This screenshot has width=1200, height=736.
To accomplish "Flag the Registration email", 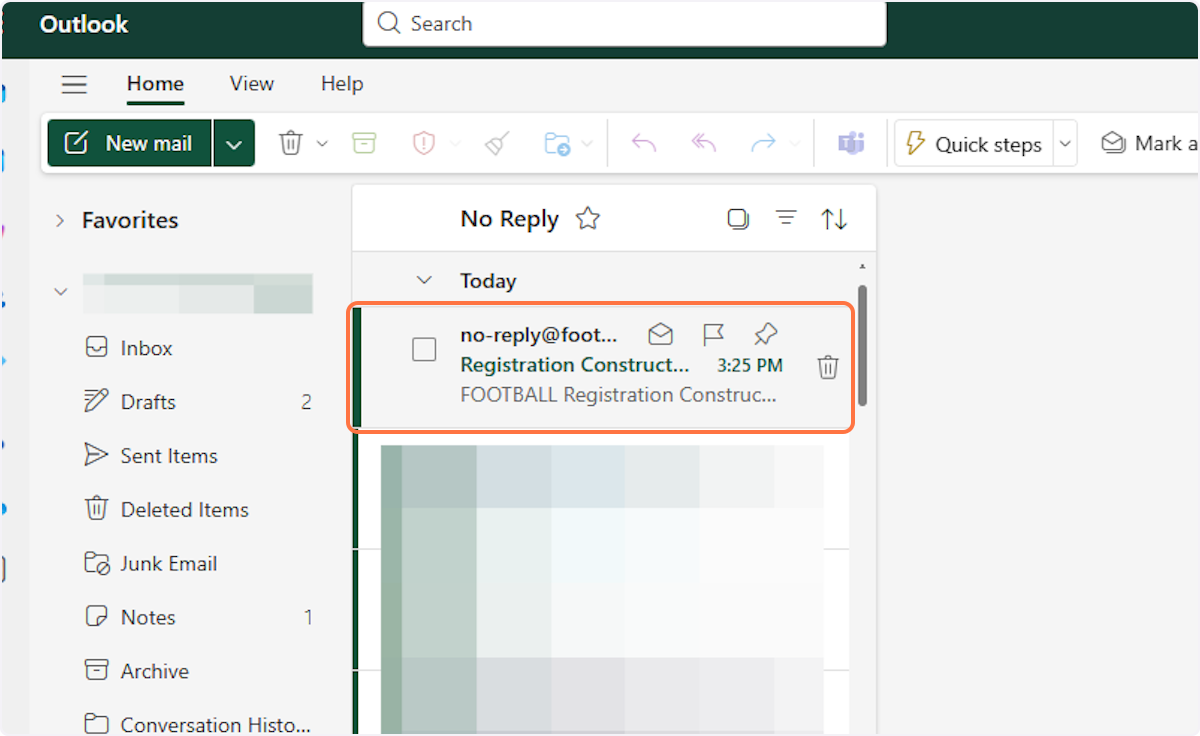I will [x=713, y=334].
